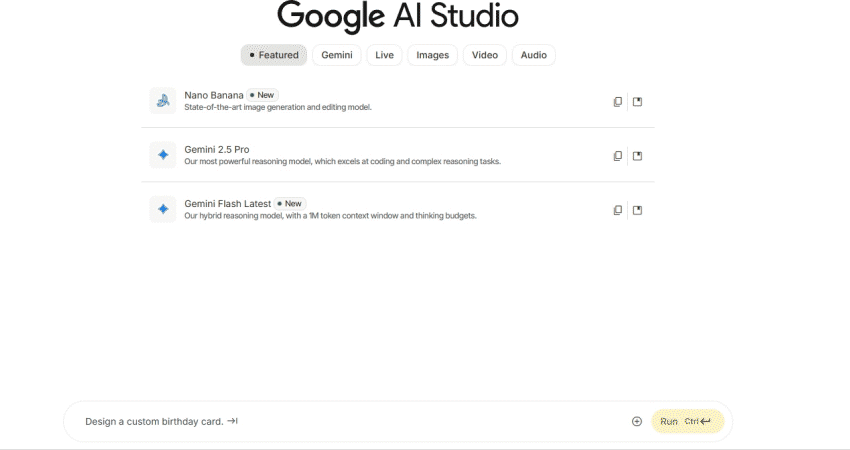Choose the Gemini 2.5 Pro model title
The image size is (850, 450).
(x=217, y=149)
